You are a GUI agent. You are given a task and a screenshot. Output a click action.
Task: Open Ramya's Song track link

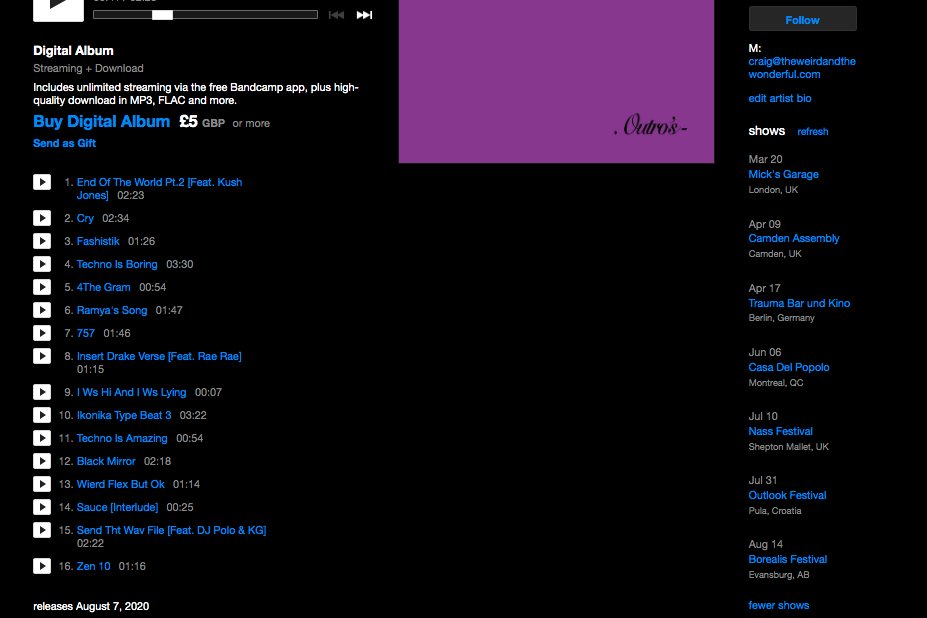pyautogui.click(x=112, y=310)
